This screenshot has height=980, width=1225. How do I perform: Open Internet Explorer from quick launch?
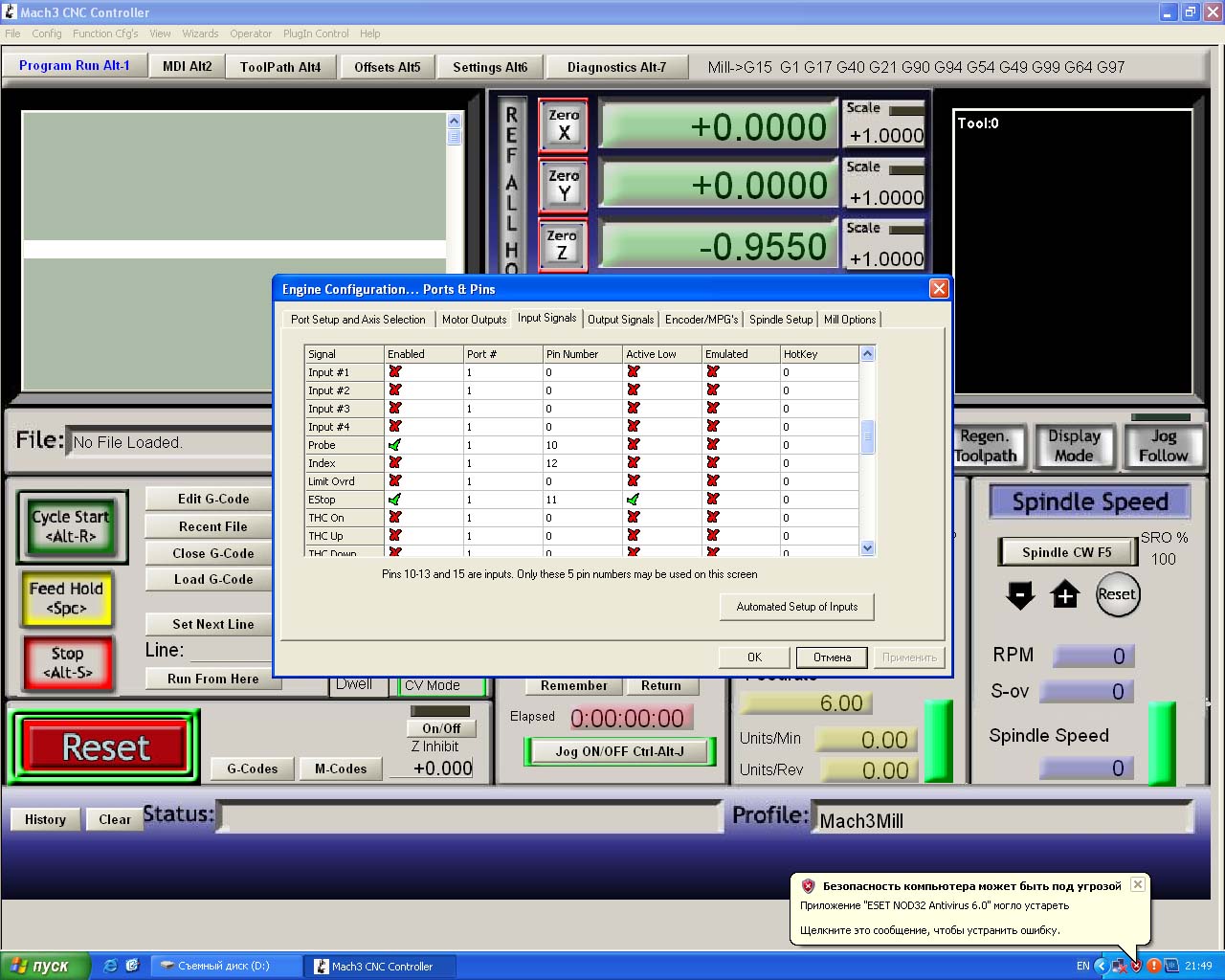point(110,966)
